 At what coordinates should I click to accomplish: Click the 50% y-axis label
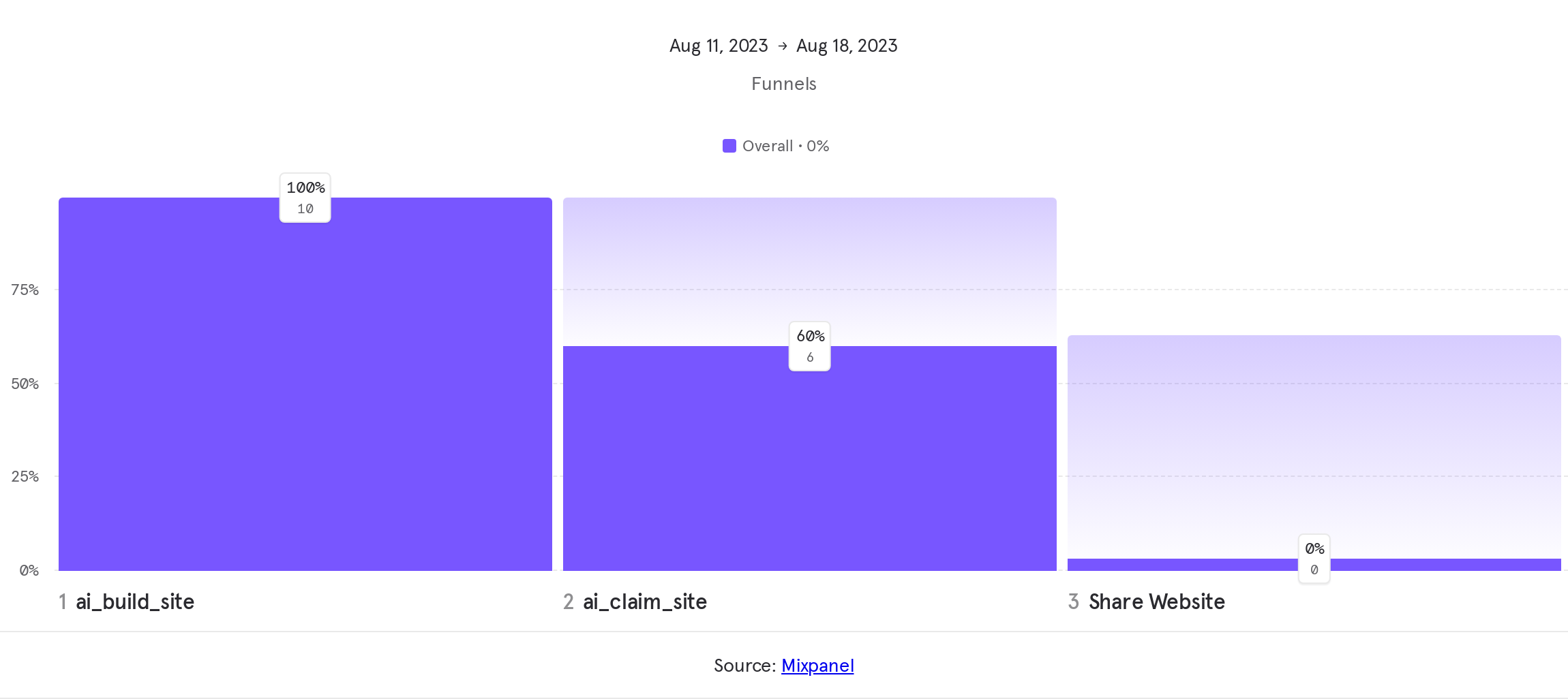(25, 384)
